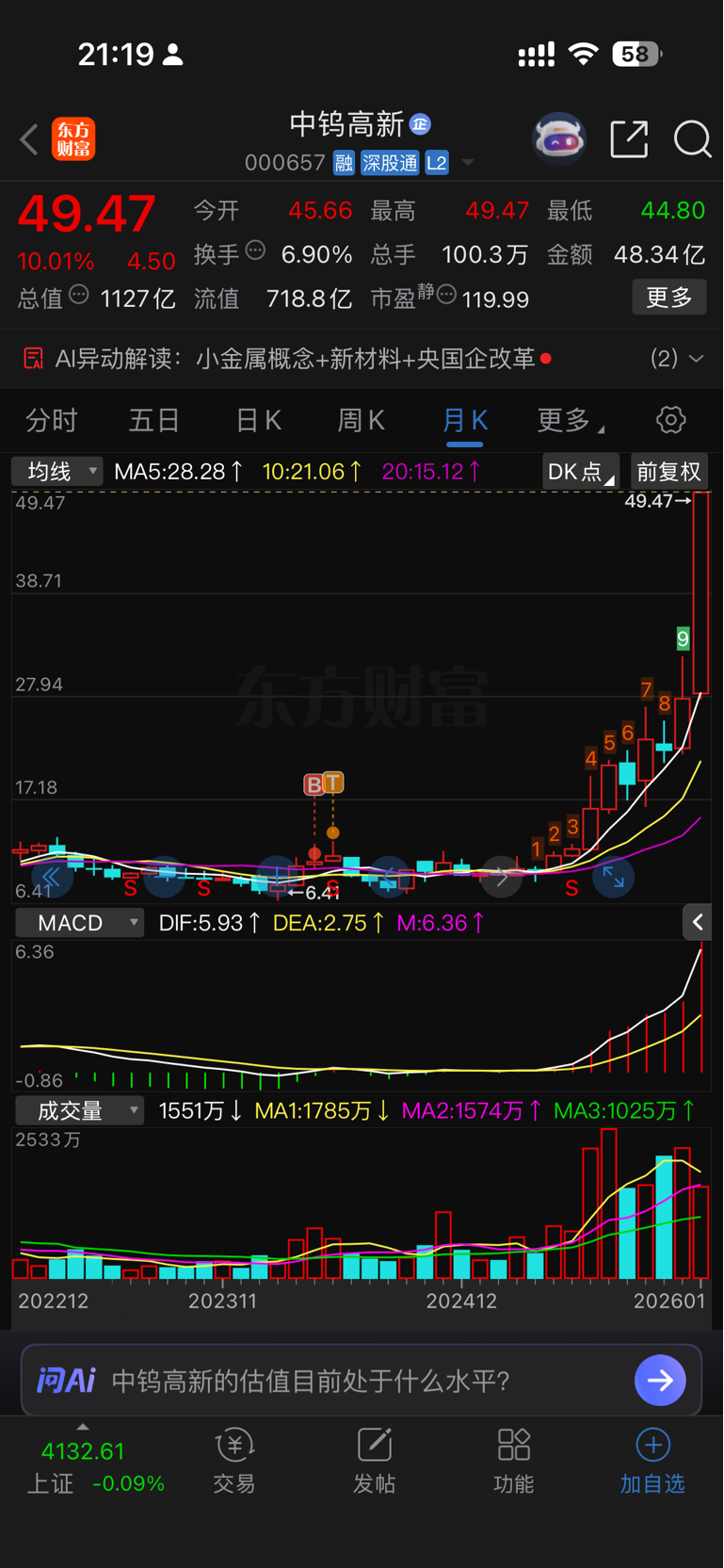Tap the green 9 sequence marker
This screenshot has height=1568, width=724.
[683, 639]
